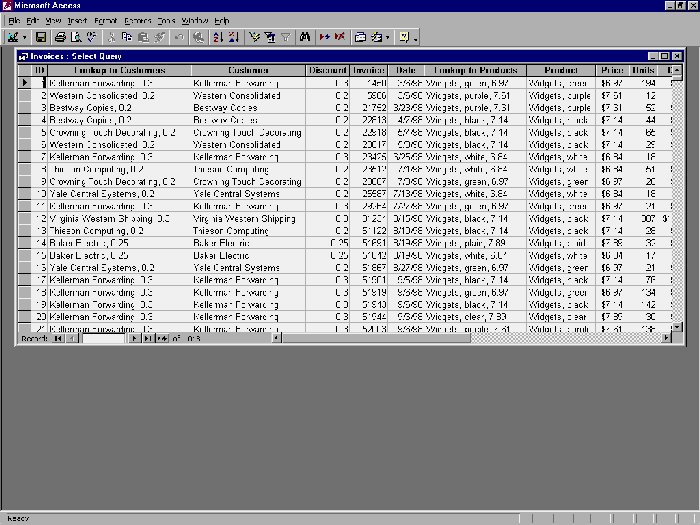This screenshot has width=700, height=525.
Task: Click the Sort Descending icon
Action: pyautogui.click(x=233, y=37)
